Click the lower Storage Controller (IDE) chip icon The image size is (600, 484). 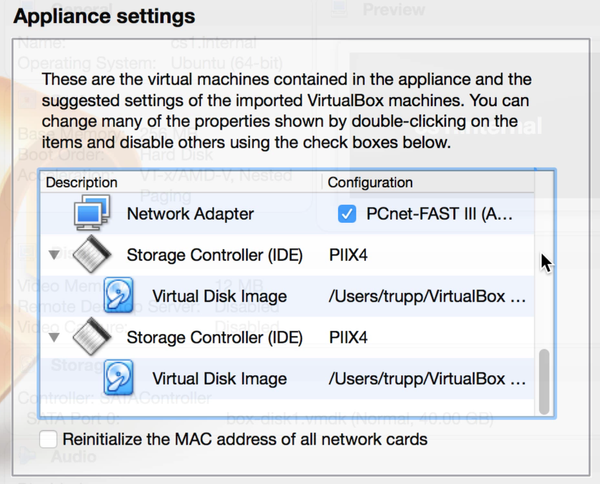coord(94,338)
